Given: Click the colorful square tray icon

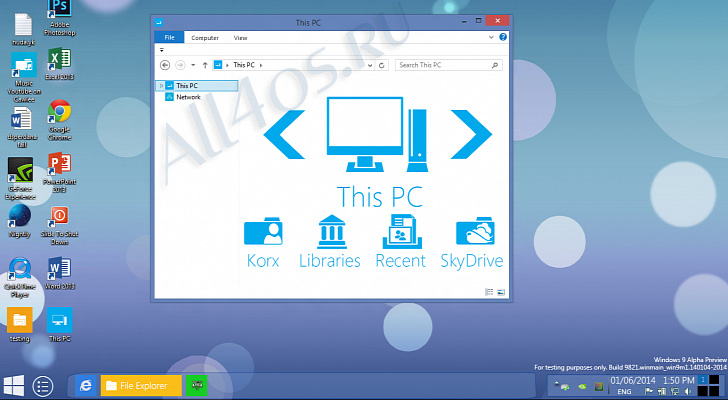Looking at the screenshot, I should [x=599, y=386].
